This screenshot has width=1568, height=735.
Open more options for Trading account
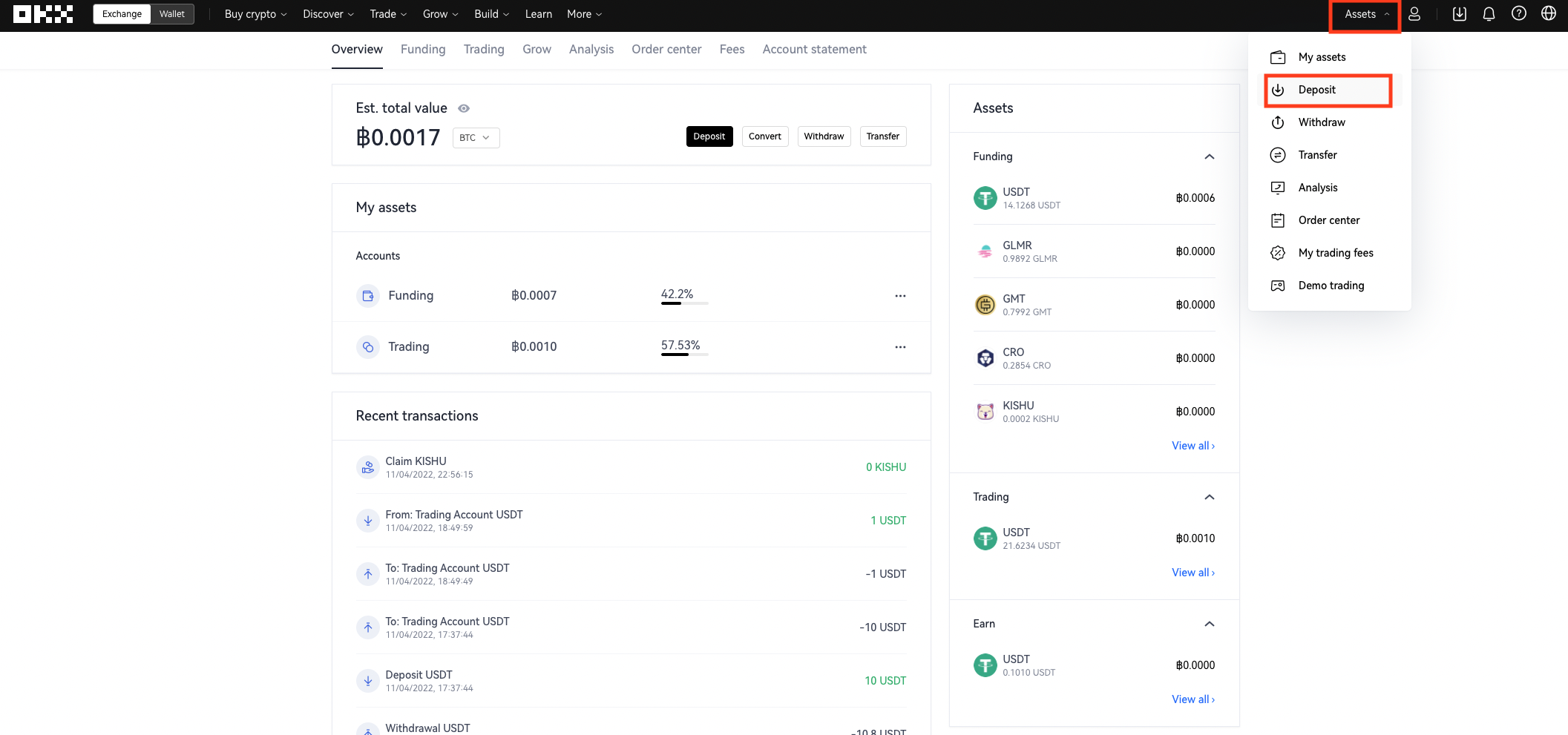click(x=900, y=347)
